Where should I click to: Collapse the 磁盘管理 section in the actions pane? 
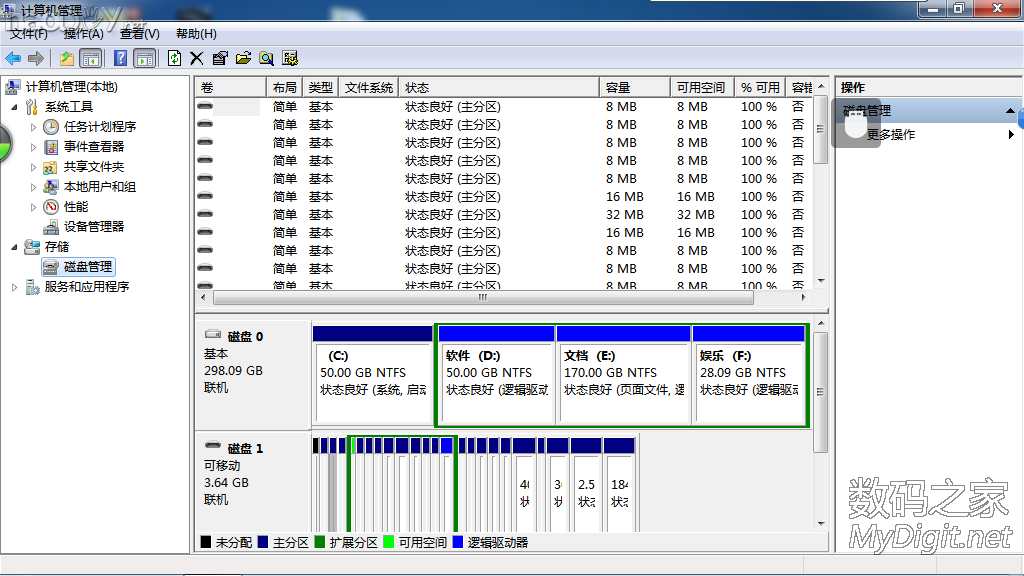point(1008,111)
